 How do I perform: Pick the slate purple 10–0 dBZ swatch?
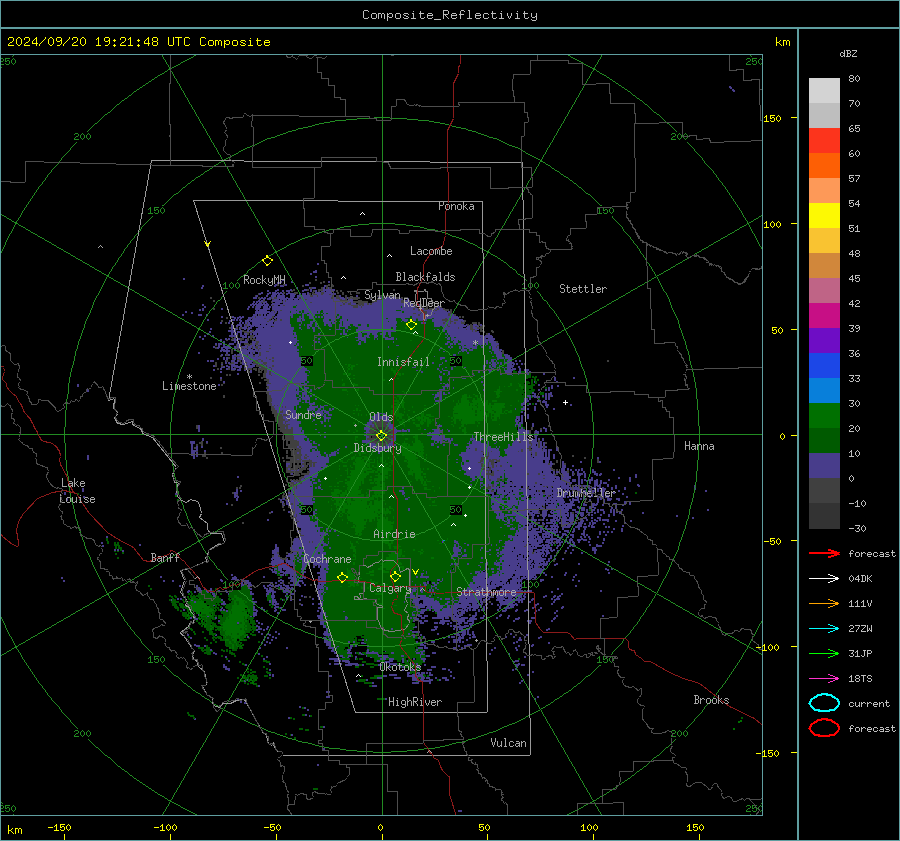pyautogui.click(x=824, y=466)
